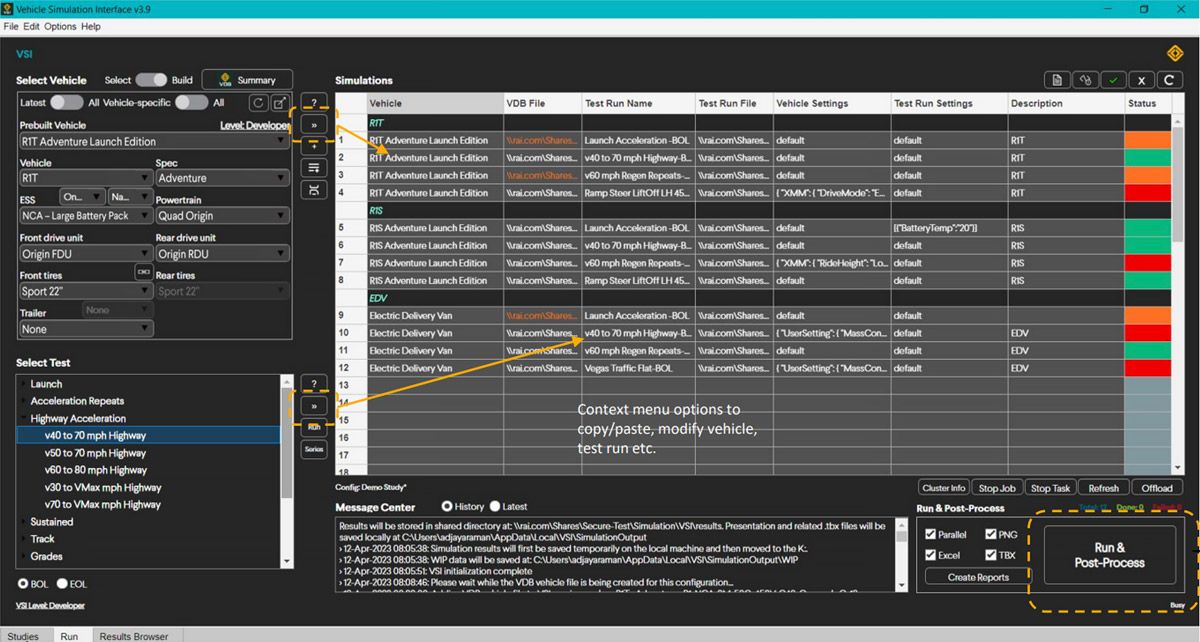
Task: Click the X cancel icon in Simulations toolbar
Action: tap(1141, 79)
